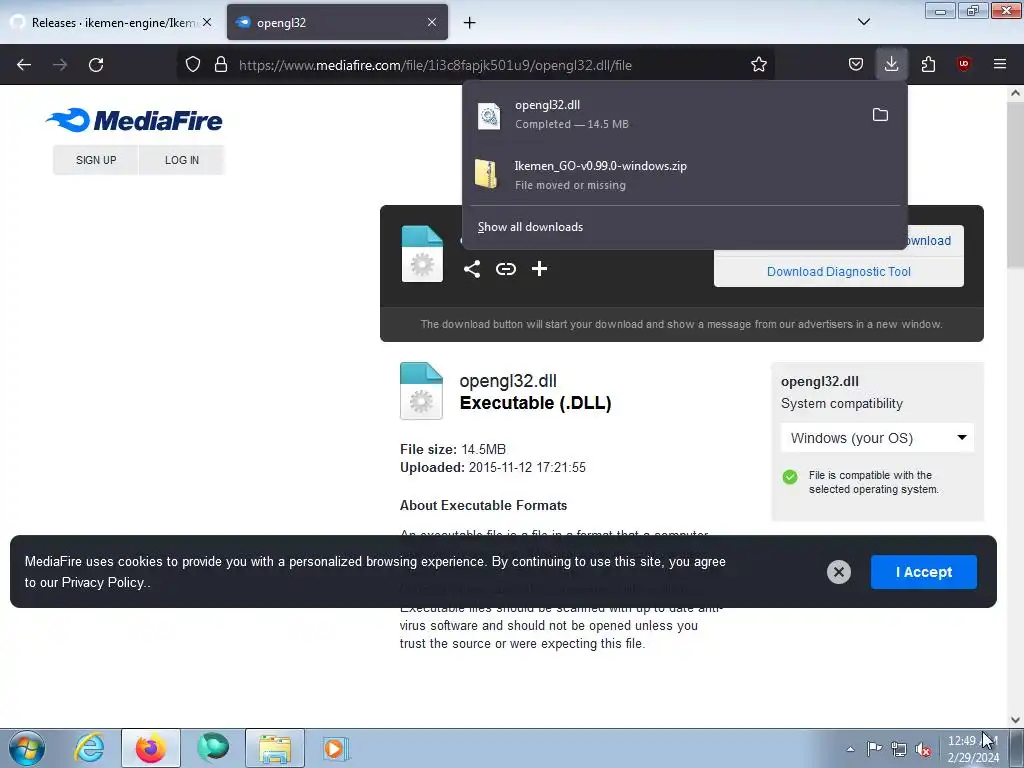Open the media player taskbar icon

click(x=336, y=748)
